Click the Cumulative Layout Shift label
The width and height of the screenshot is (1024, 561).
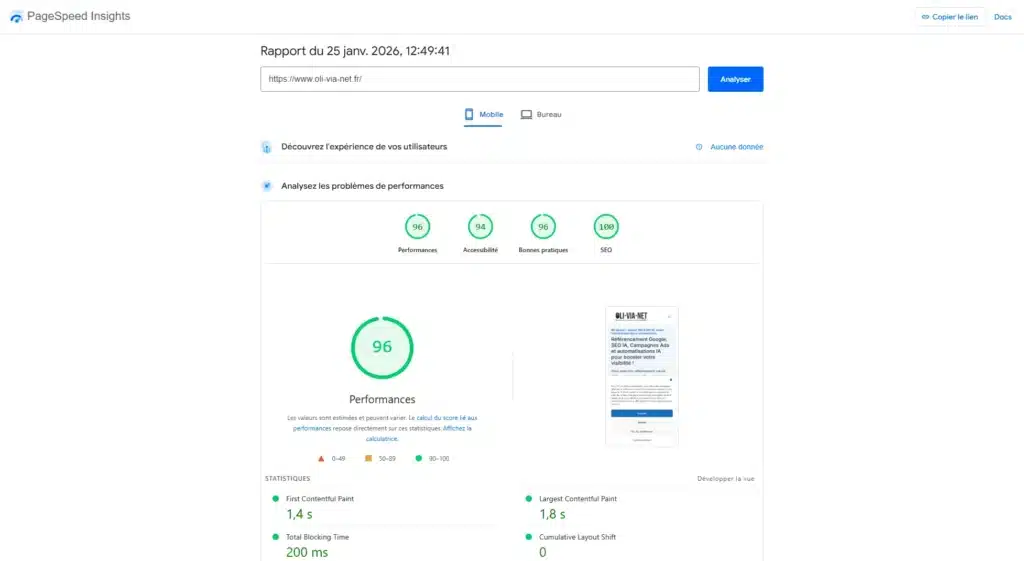click(x=577, y=537)
